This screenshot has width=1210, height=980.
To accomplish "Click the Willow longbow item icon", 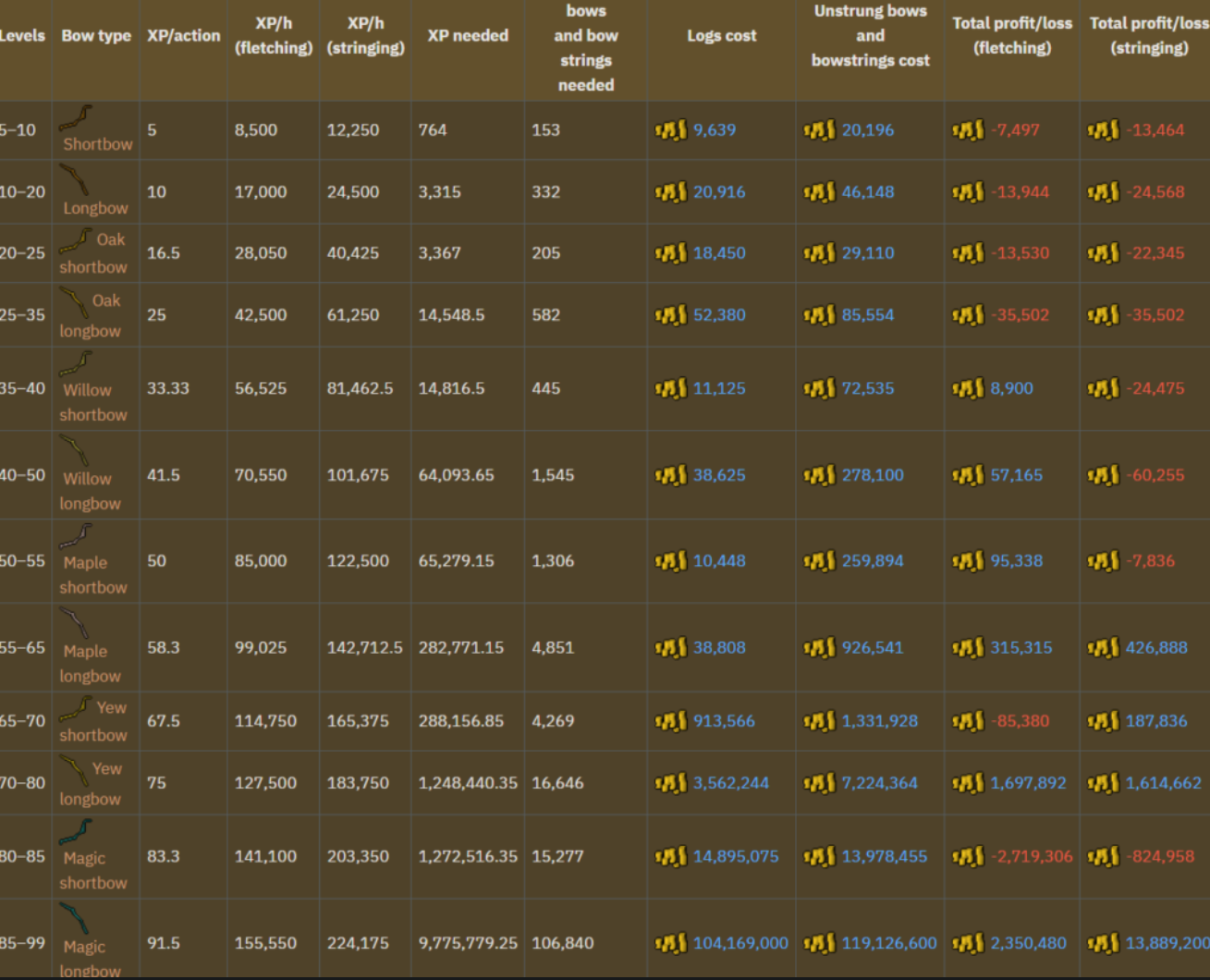I will coord(74,451).
